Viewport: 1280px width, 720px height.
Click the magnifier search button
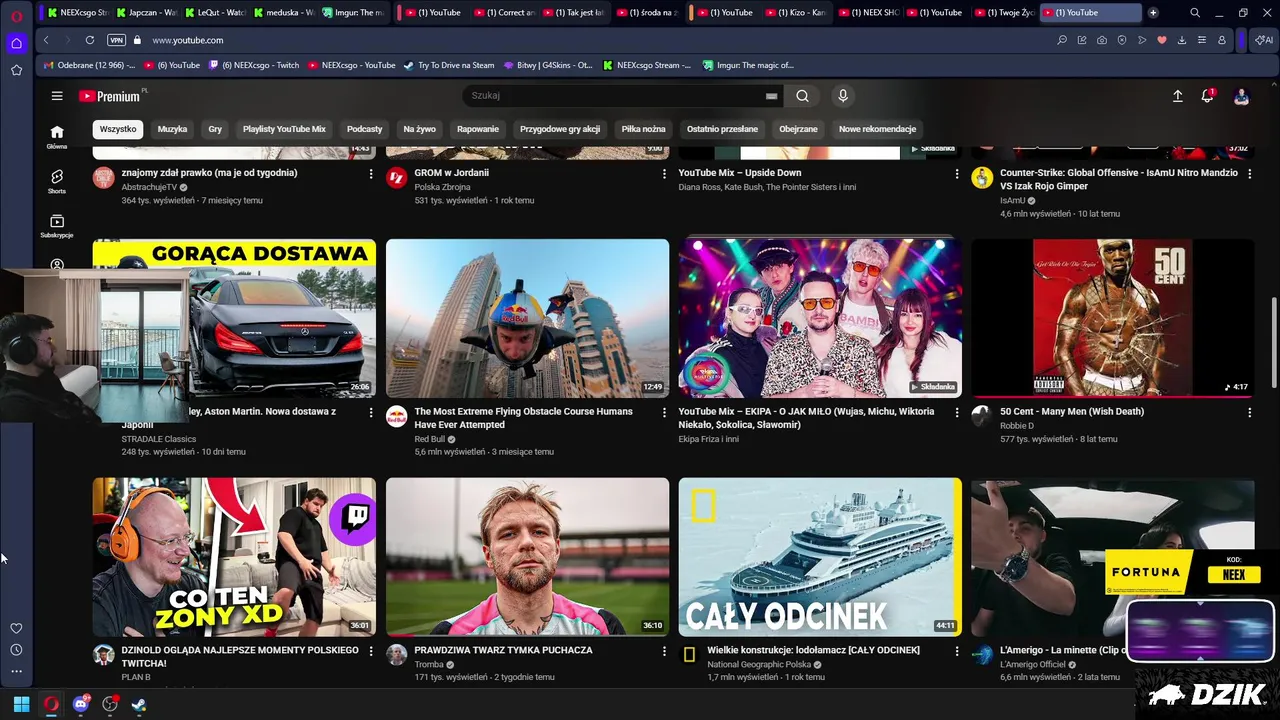802,96
